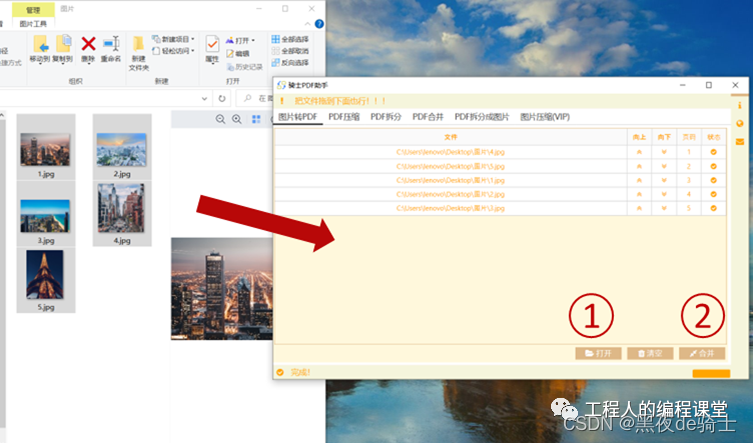The image size is (753, 443).
Task: Switch to PDF压缩 tab
Action: point(344,117)
